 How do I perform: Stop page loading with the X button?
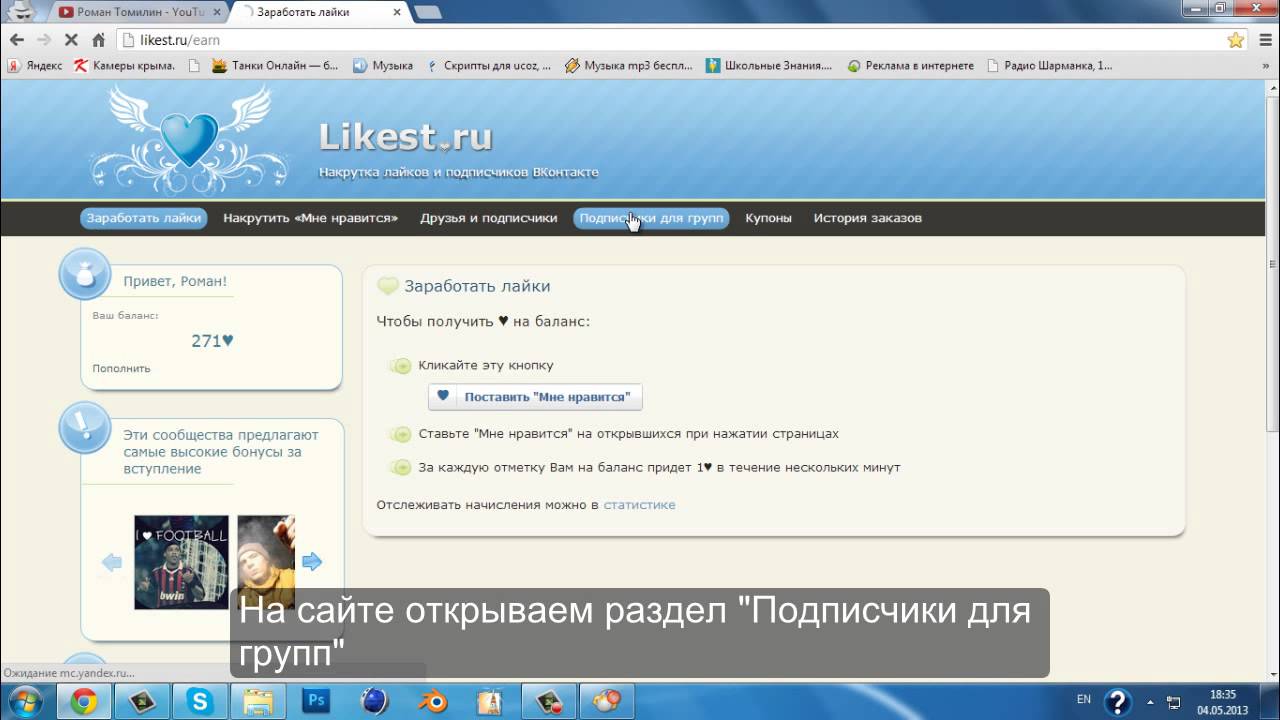(71, 40)
